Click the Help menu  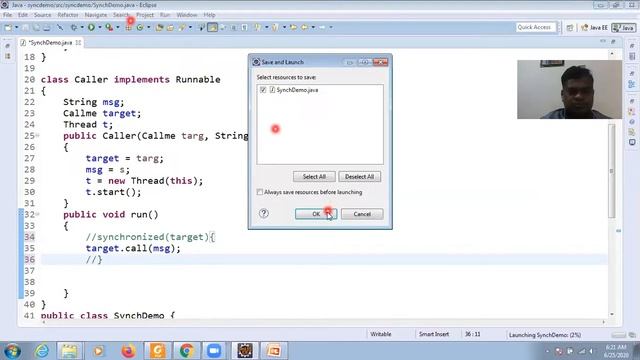click(209, 15)
